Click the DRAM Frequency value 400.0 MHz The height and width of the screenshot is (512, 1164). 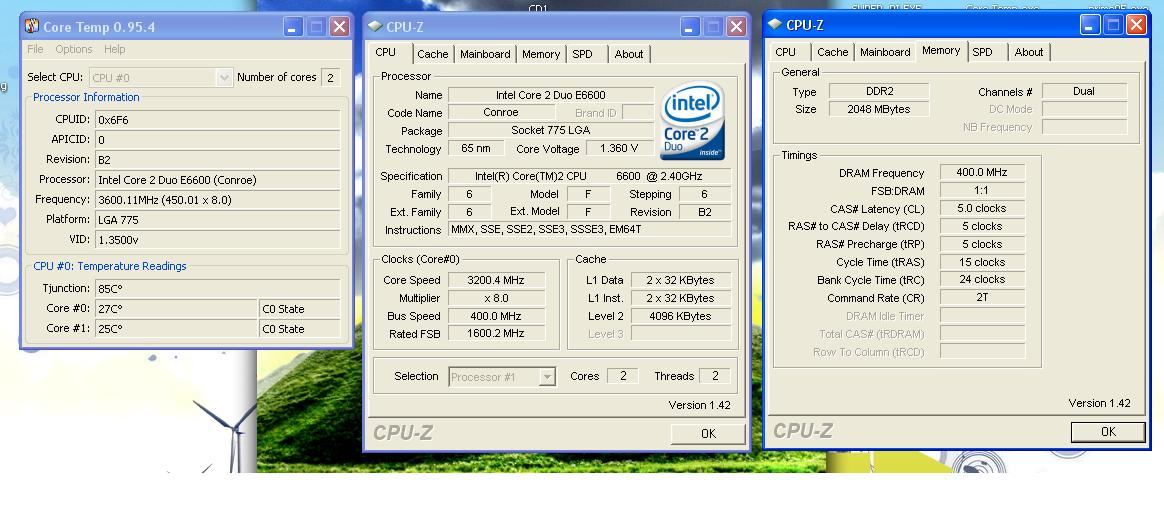982,172
